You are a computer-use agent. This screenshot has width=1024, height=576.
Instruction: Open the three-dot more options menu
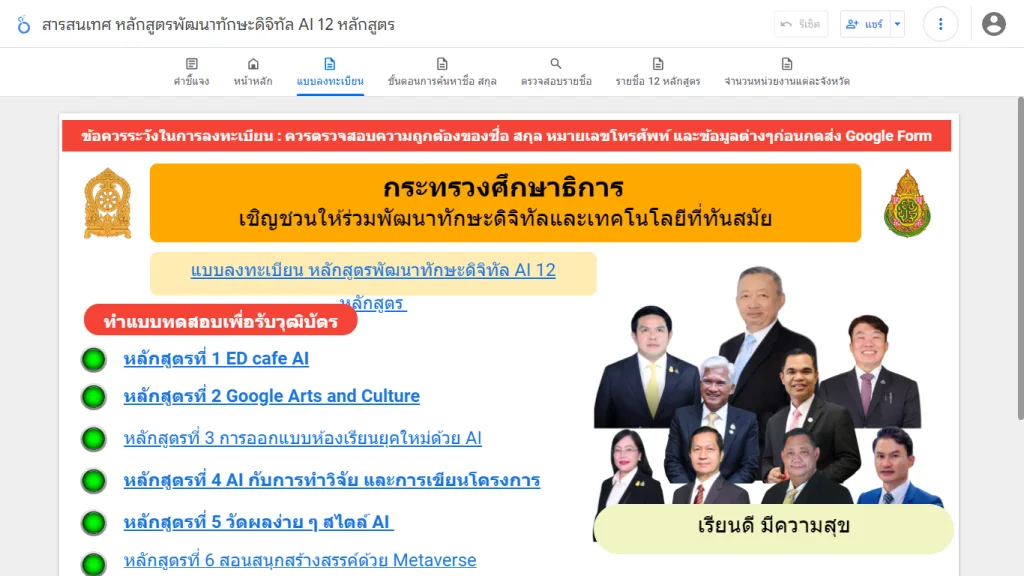tap(940, 24)
